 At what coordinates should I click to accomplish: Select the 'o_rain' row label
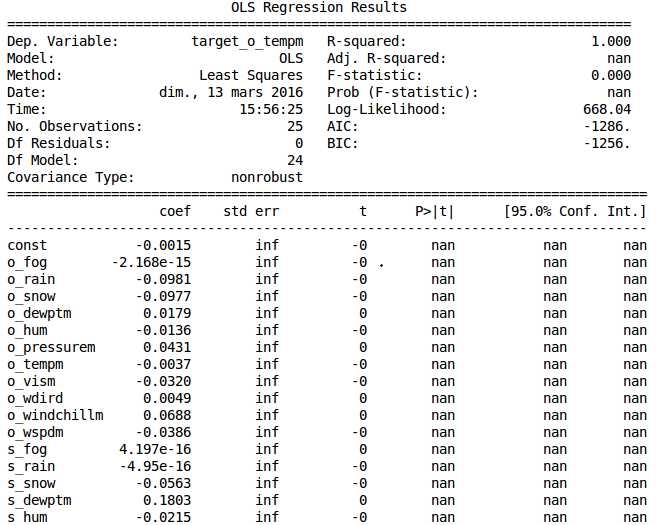pyautogui.click(x=31, y=279)
